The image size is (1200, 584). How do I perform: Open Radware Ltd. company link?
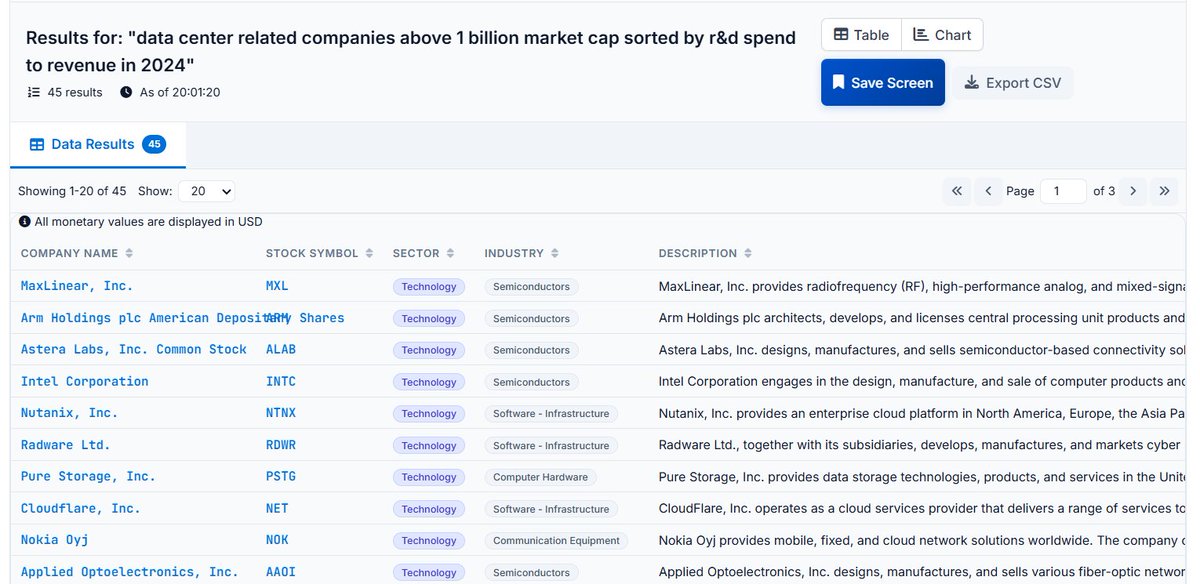(66, 445)
